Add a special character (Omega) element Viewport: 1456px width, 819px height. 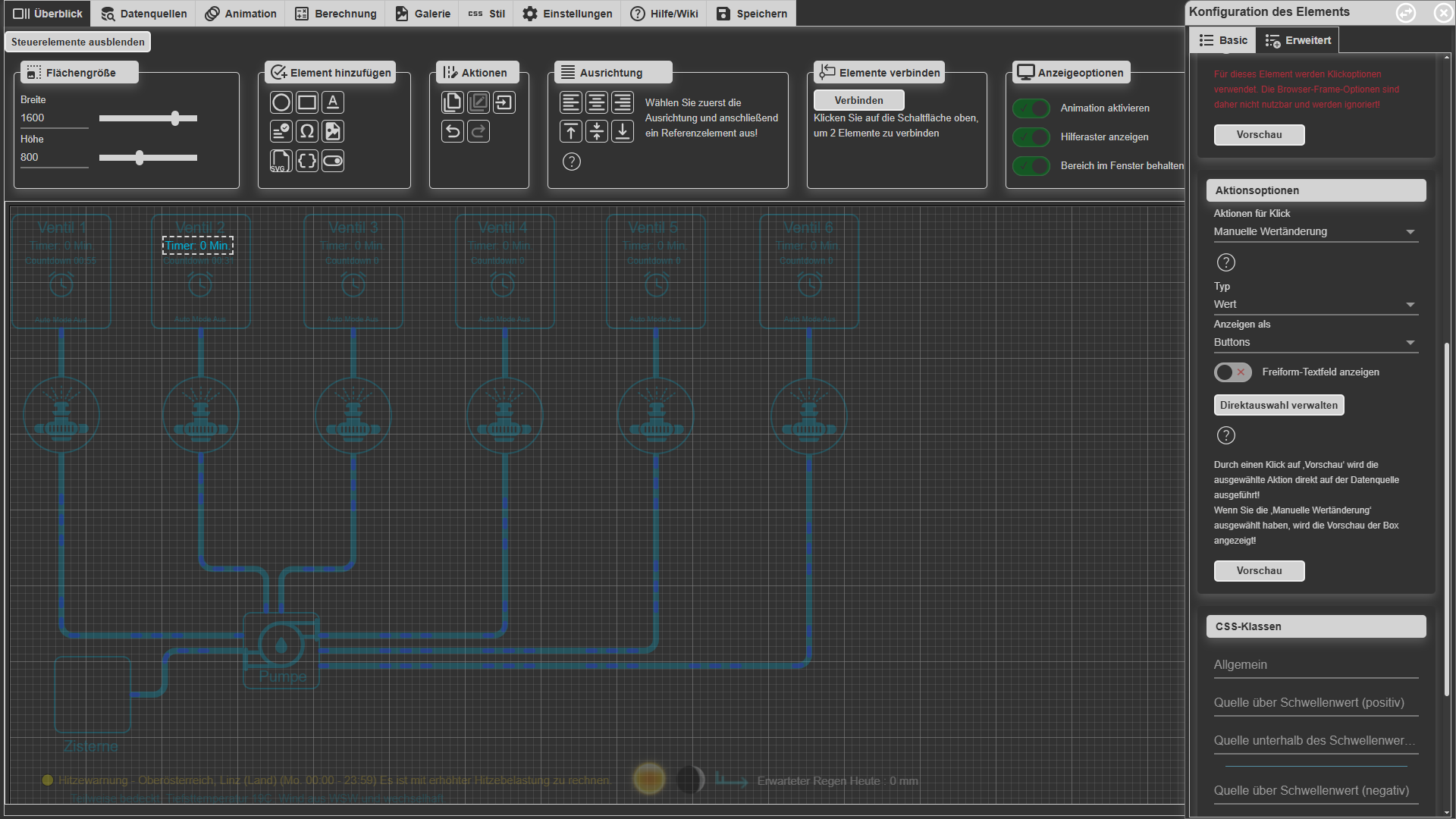pos(307,132)
